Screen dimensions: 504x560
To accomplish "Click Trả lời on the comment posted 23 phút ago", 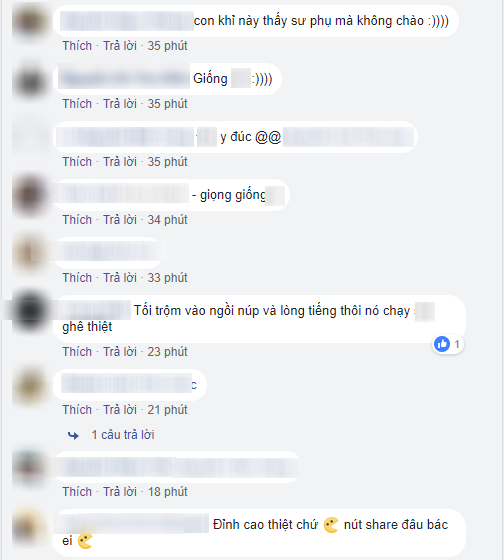I will pos(120,352).
